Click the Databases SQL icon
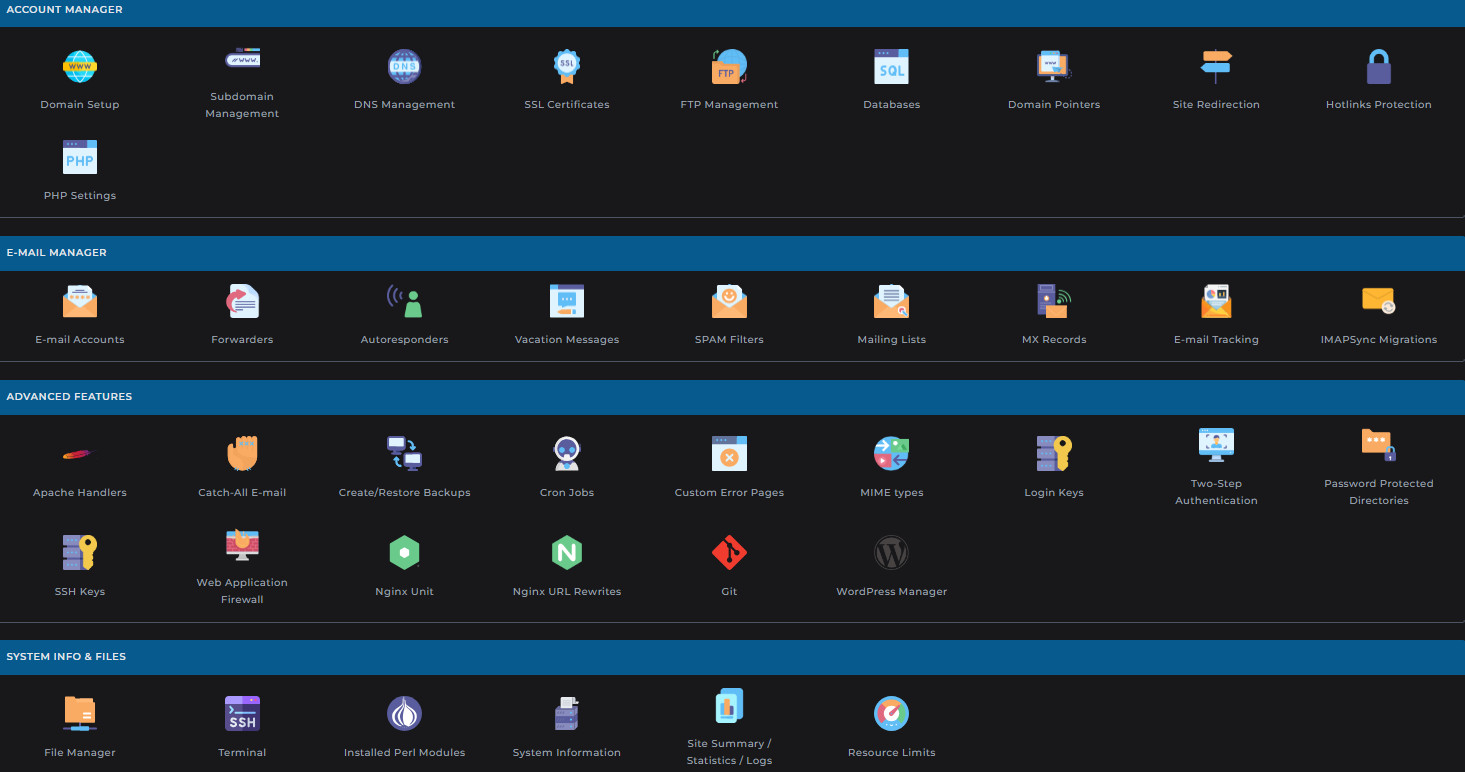Viewport: 1465px width, 772px height. pos(891,67)
